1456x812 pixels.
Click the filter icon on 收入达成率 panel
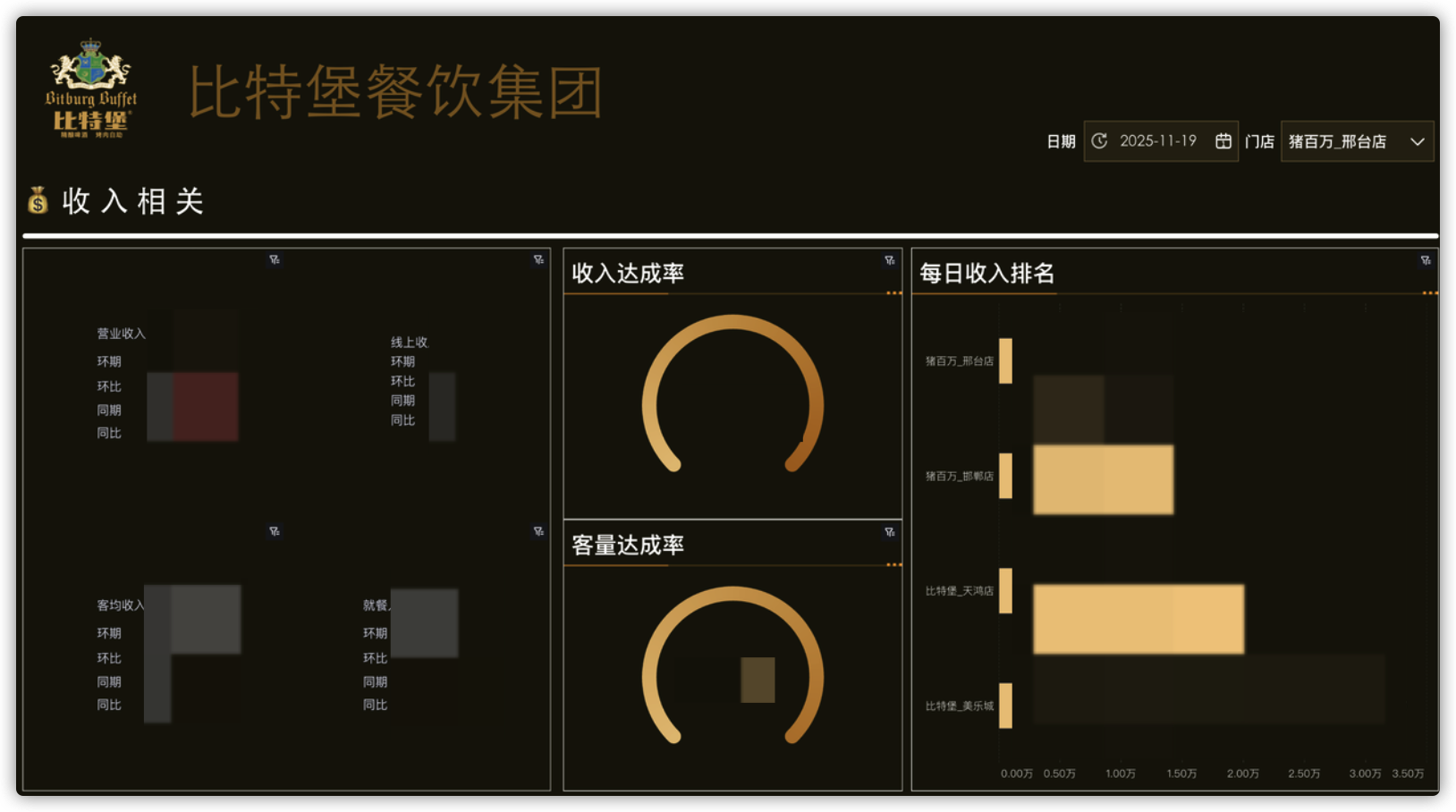click(x=890, y=260)
